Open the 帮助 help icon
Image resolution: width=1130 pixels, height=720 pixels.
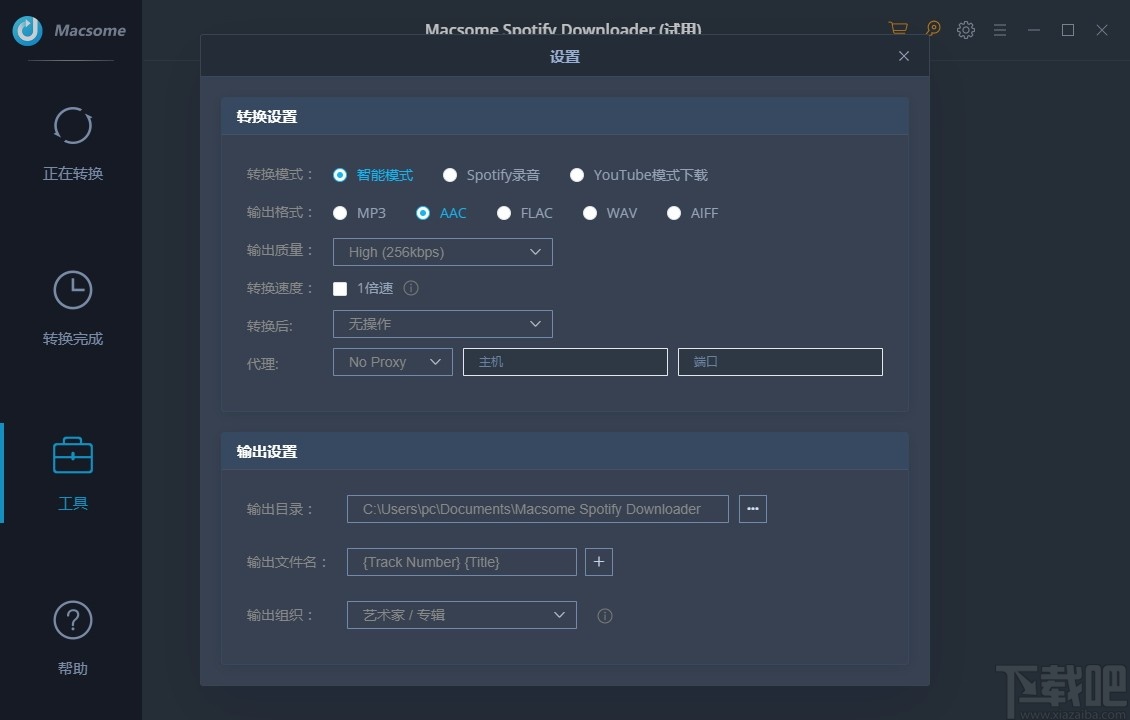pyautogui.click(x=71, y=621)
